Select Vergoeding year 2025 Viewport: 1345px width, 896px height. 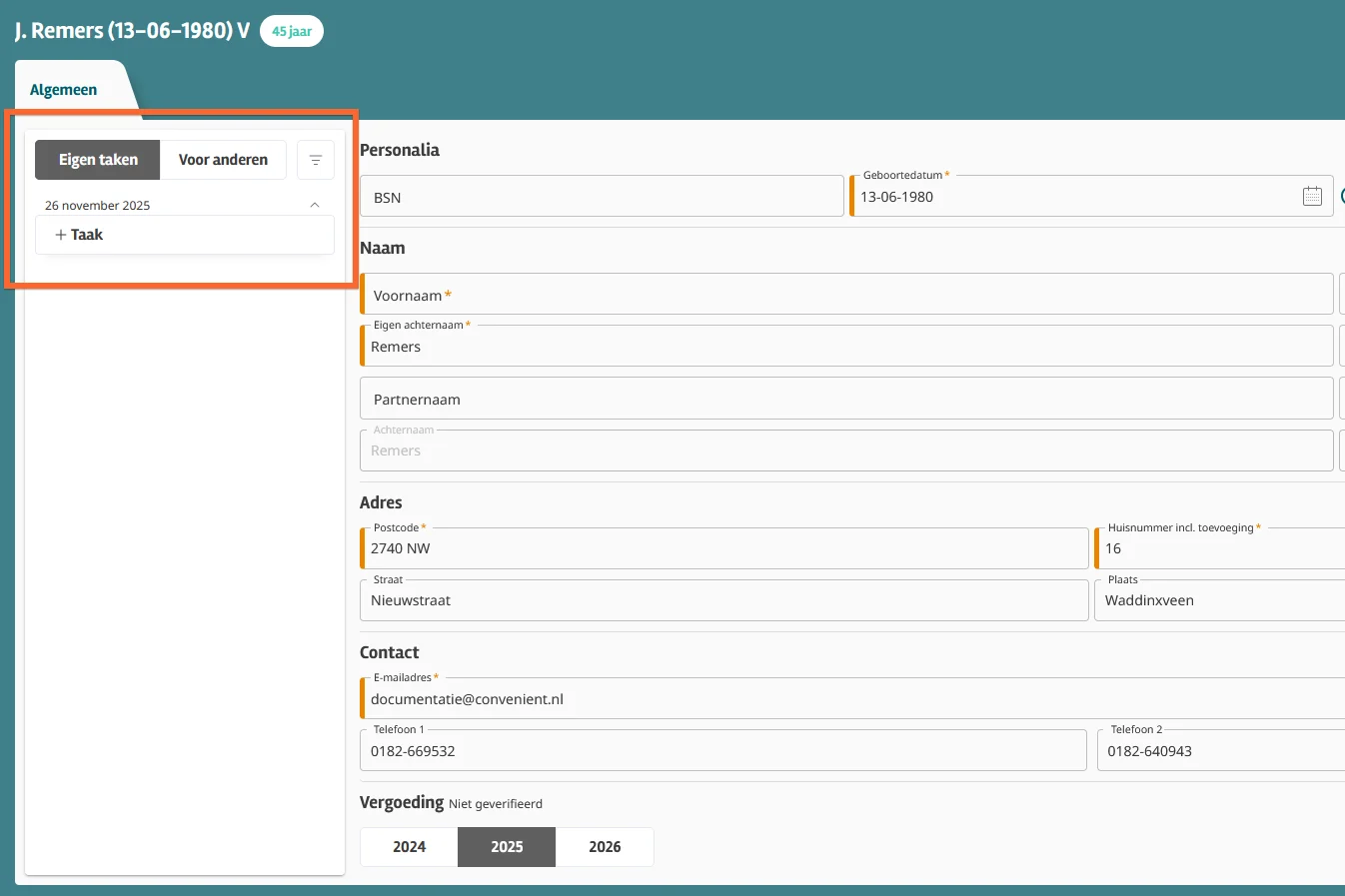click(x=507, y=847)
